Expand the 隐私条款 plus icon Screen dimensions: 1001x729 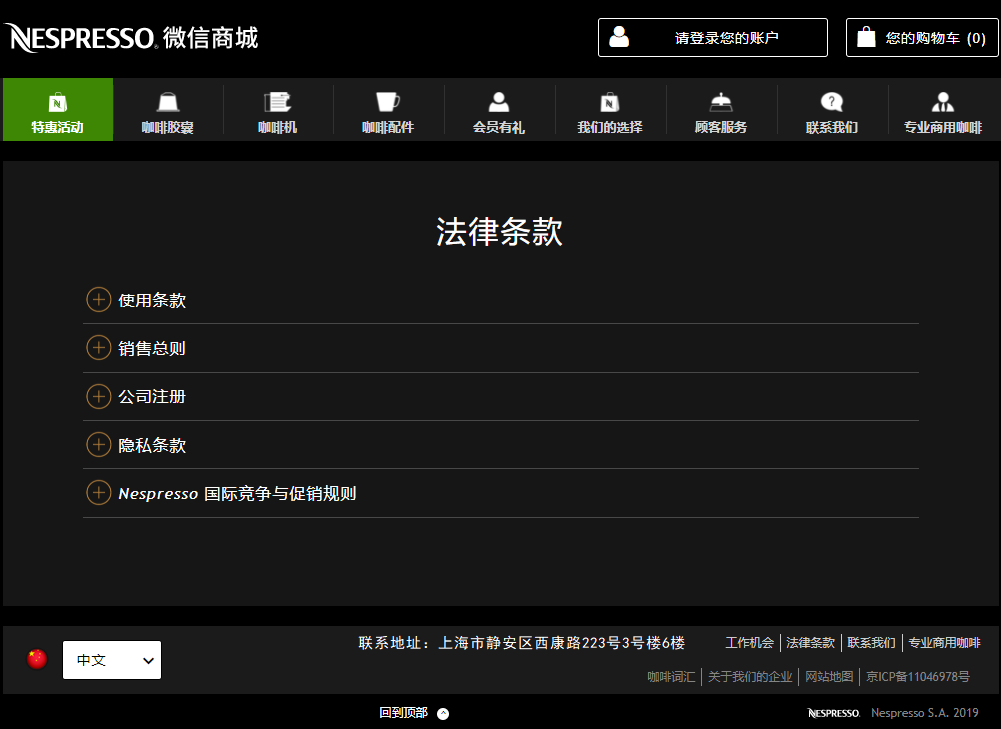point(99,445)
